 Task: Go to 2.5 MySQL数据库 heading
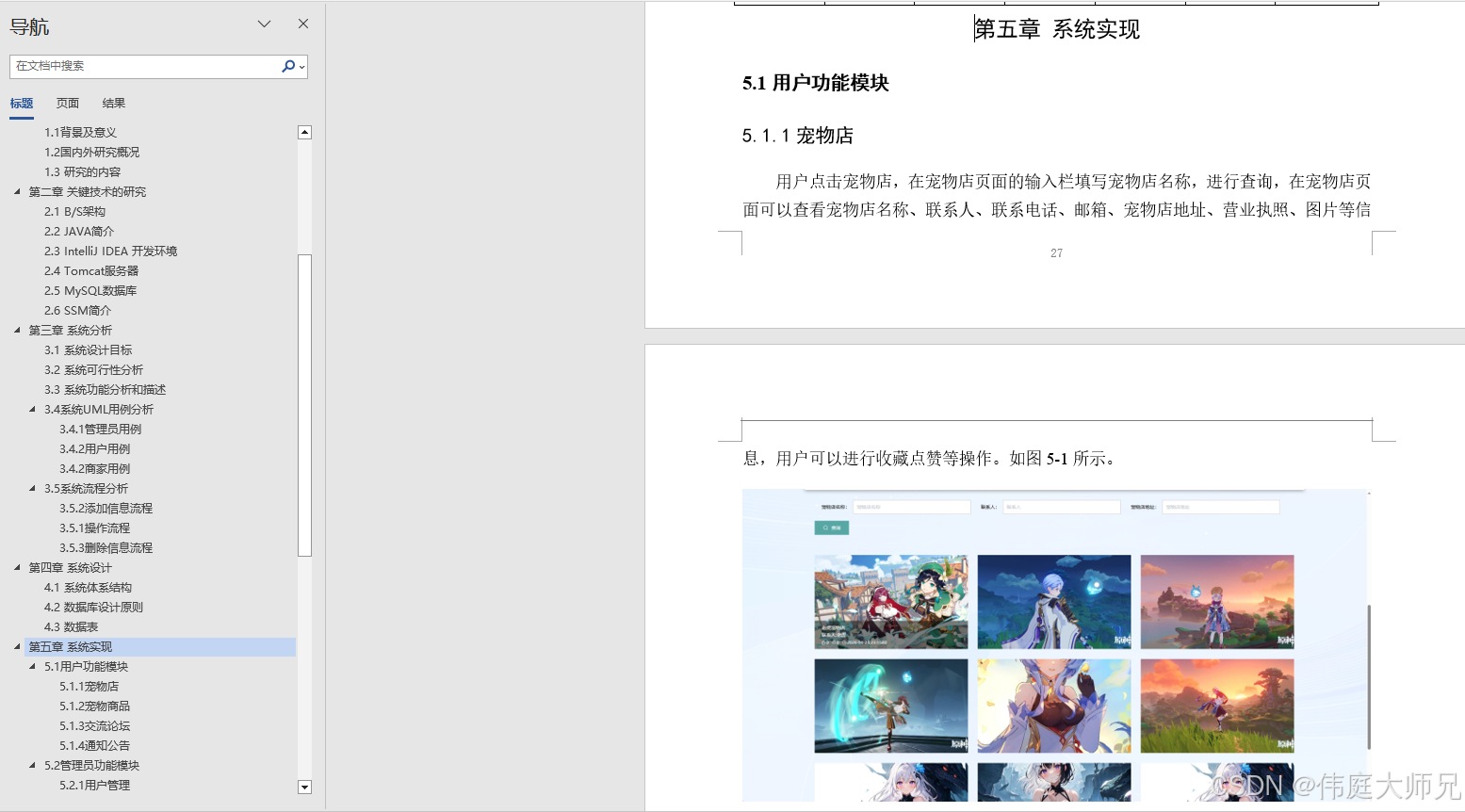[x=90, y=291]
